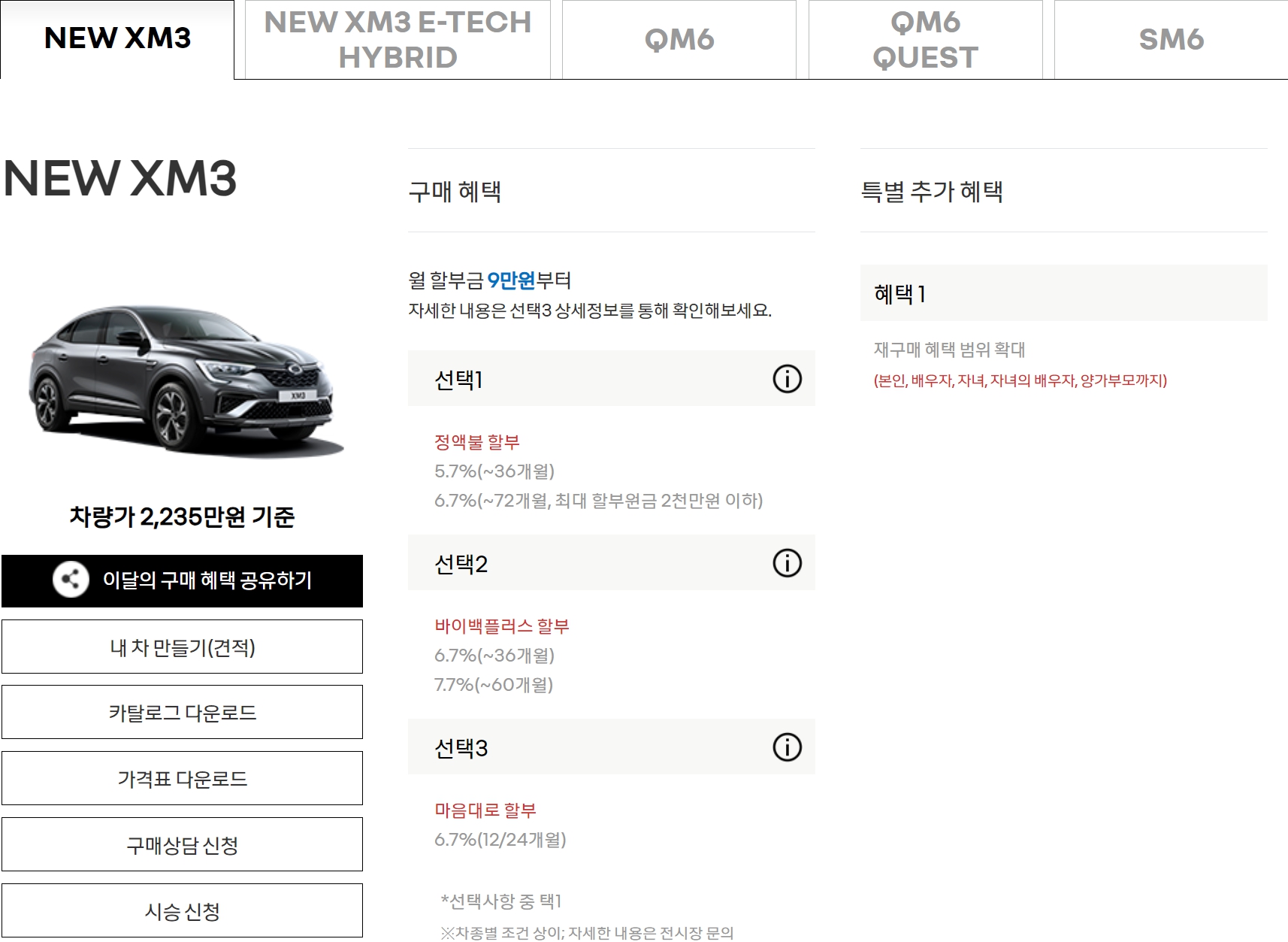Request a test drive 시승 신청
This screenshot has width=1288, height=942.
182,910
